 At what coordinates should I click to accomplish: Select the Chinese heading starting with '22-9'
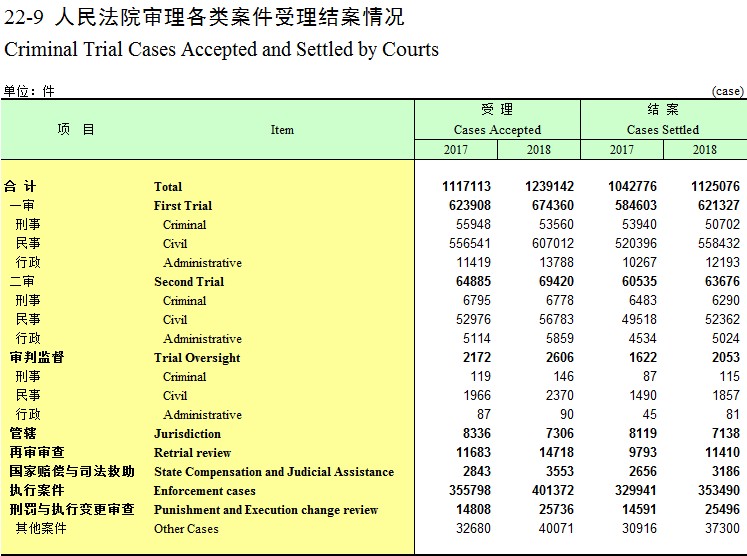pos(204,17)
